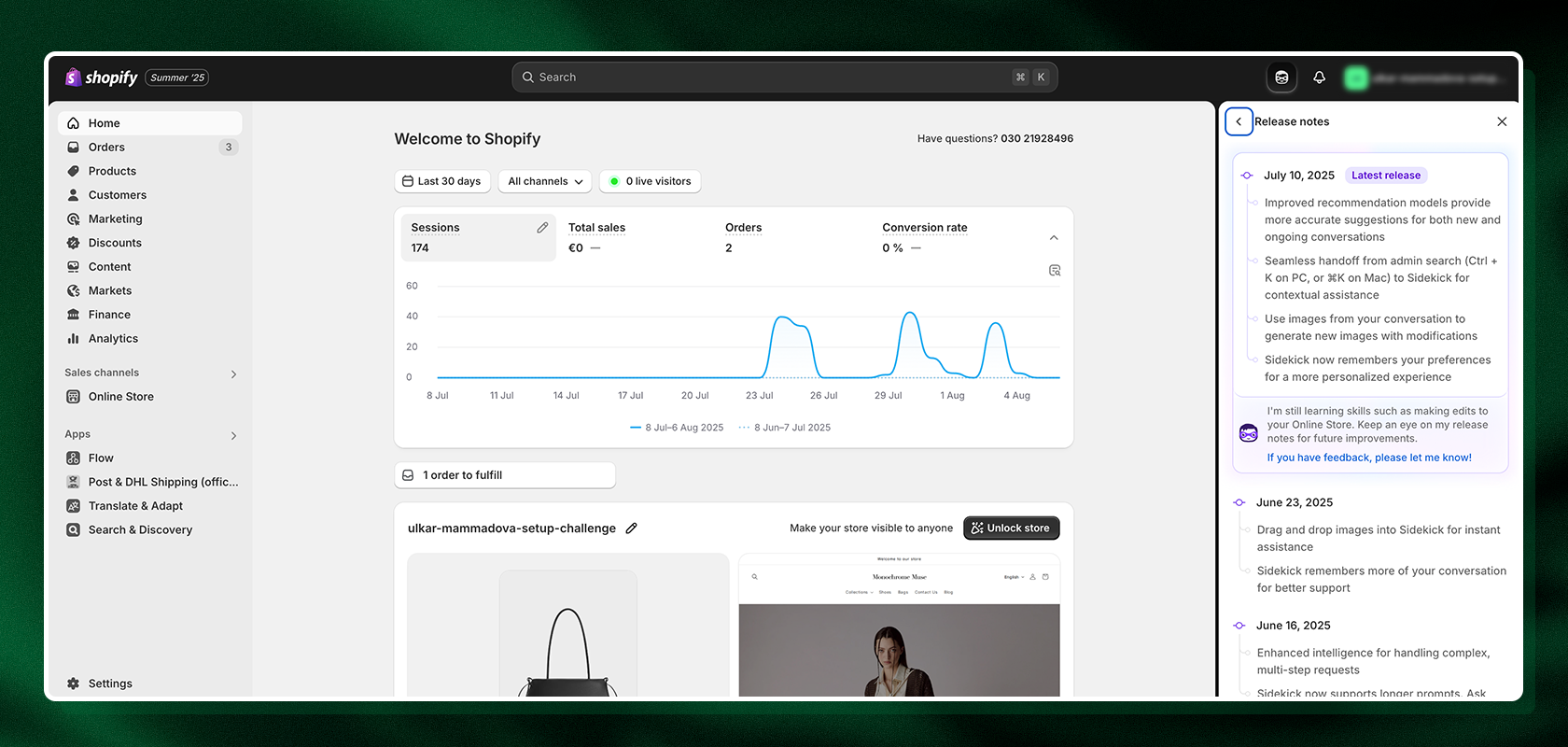The width and height of the screenshot is (1568, 747).
Task: Click the feedback link in Release notes
Action: pyautogui.click(x=1369, y=458)
